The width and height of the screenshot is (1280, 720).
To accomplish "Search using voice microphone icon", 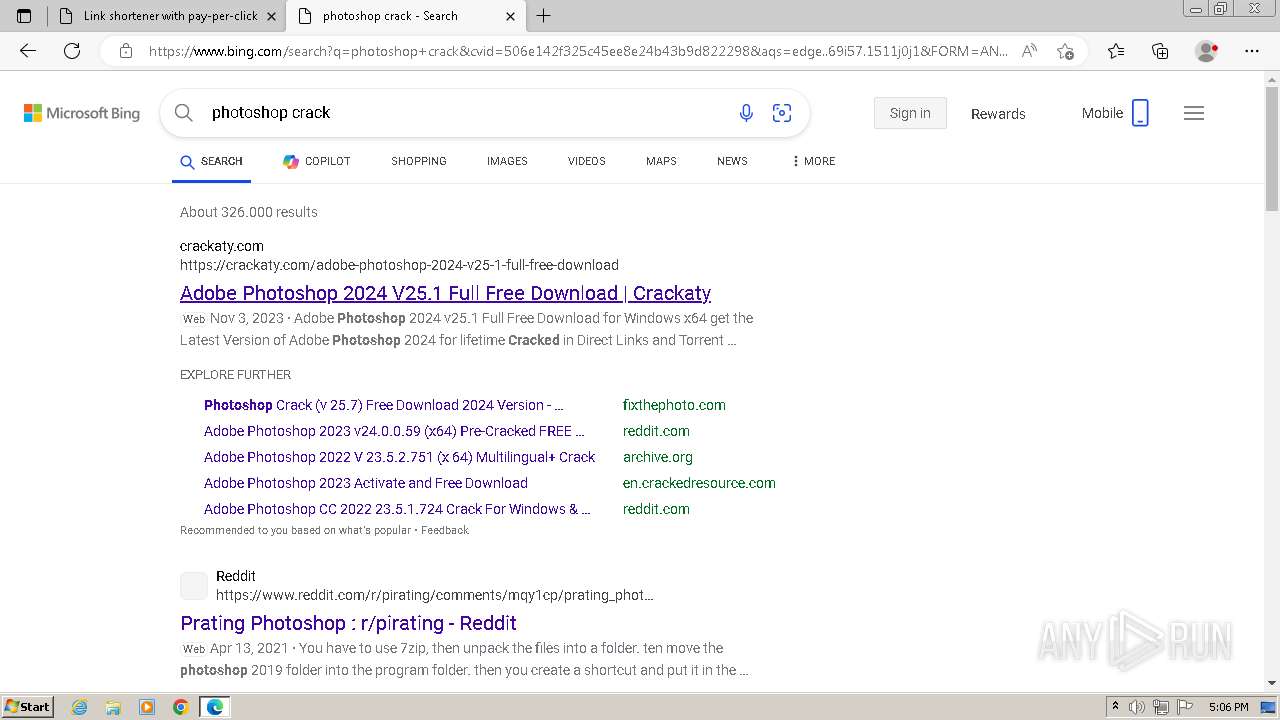I will click(x=746, y=113).
